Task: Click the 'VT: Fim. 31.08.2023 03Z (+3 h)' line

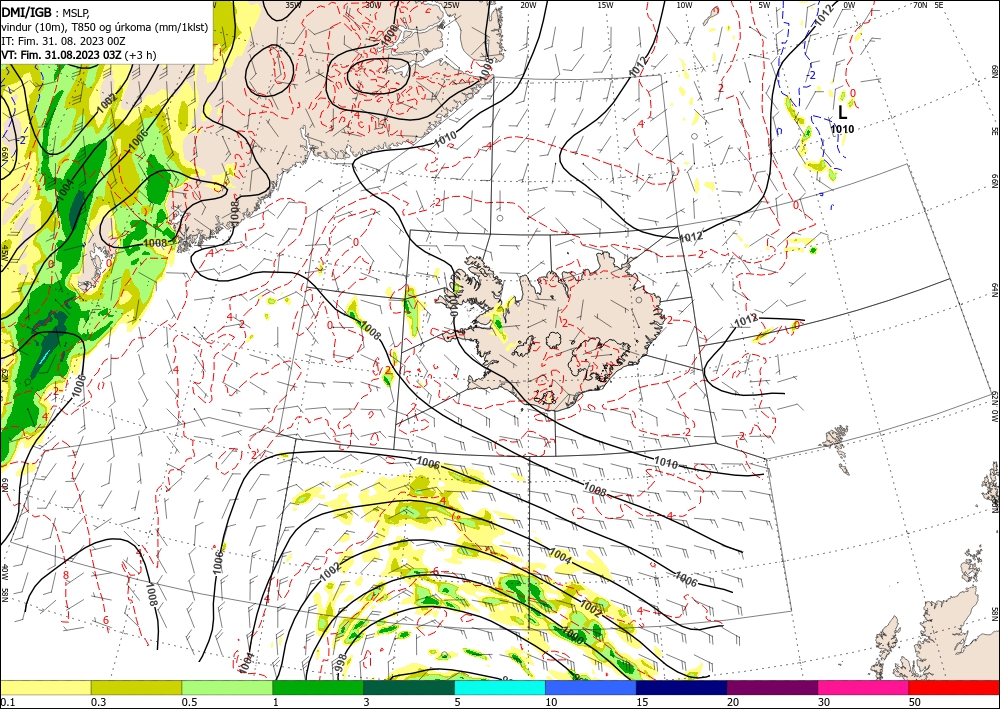Action: (78, 55)
